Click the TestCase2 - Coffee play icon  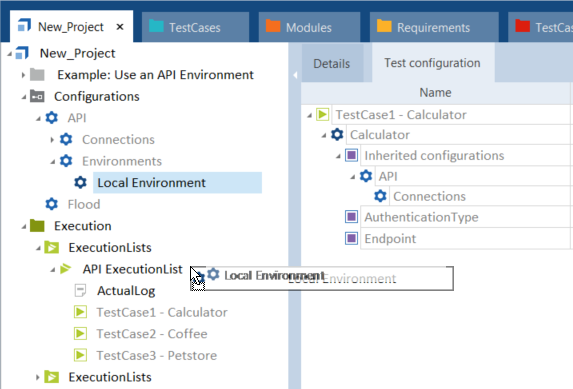[x=80, y=333]
